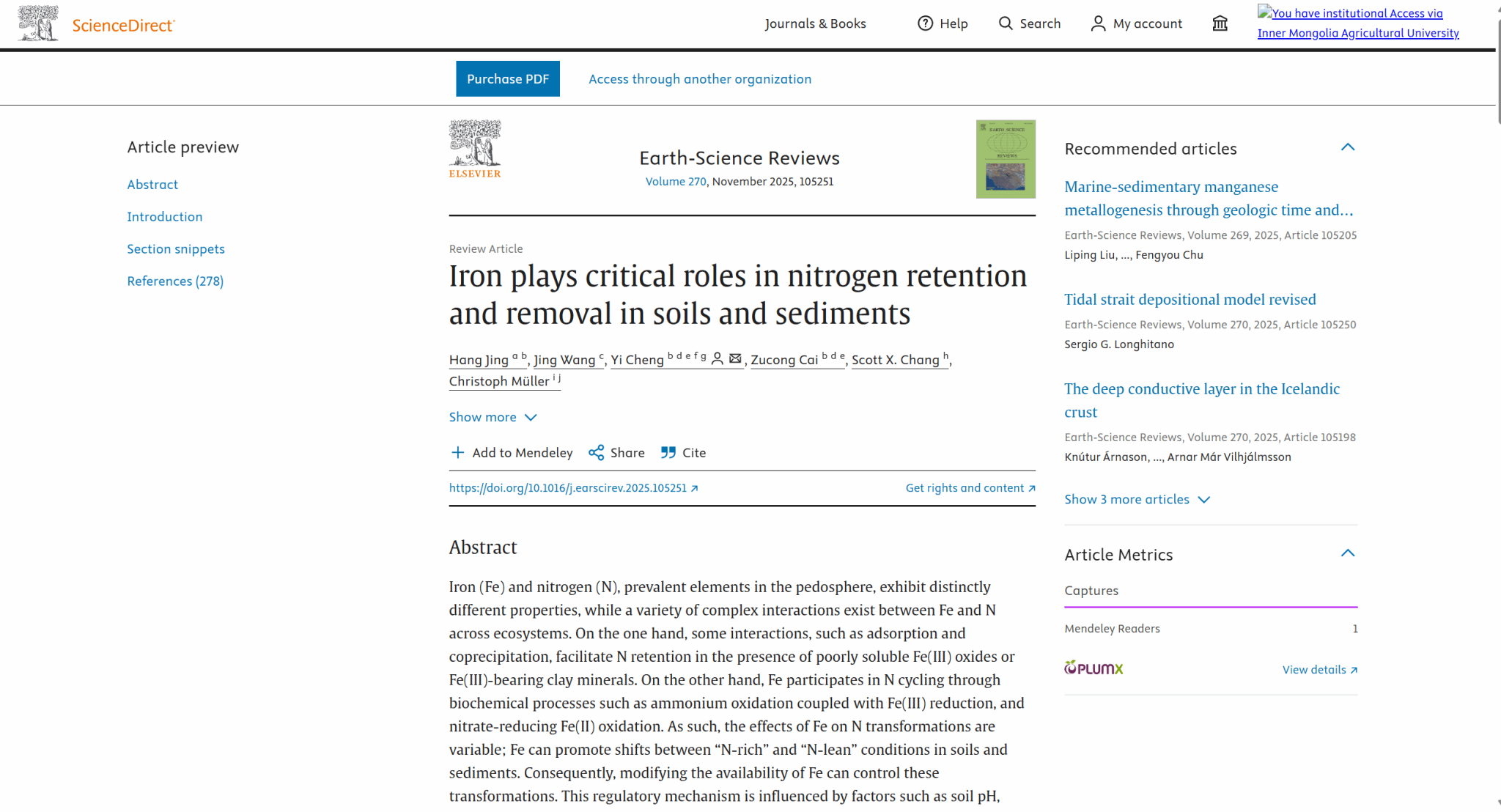Click the Purchase PDF button
This screenshot has width=1501, height=812.
pyautogui.click(x=507, y=78)
